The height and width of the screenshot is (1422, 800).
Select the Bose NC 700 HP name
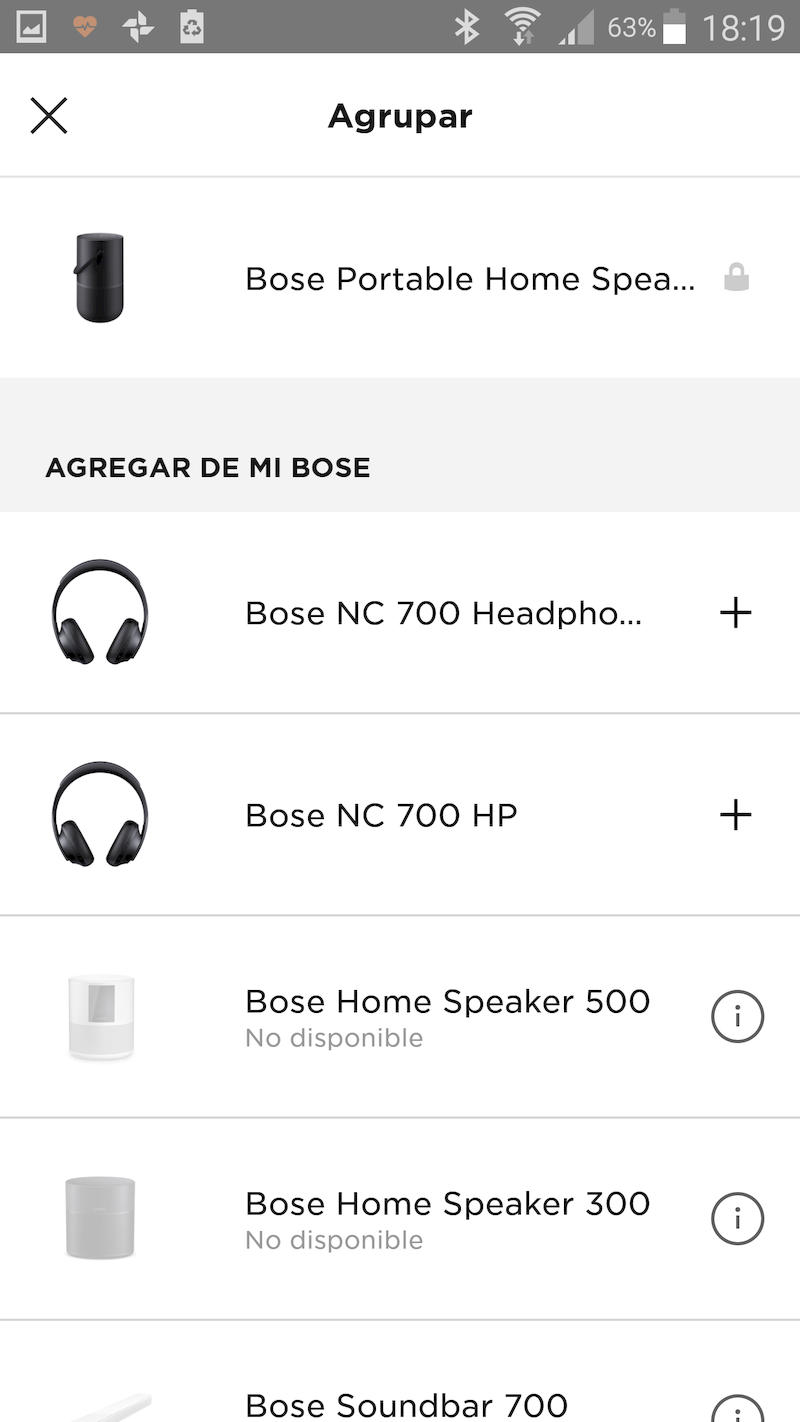pyautogui.click(x=381, y=816)
